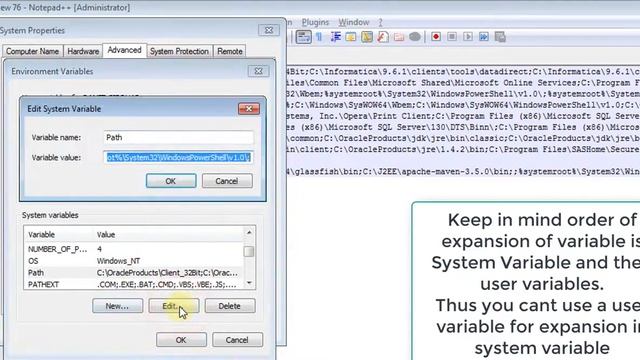640x360 pixels.
Task: Confirm Edit System Variable with OK
Action: [171, 181]
